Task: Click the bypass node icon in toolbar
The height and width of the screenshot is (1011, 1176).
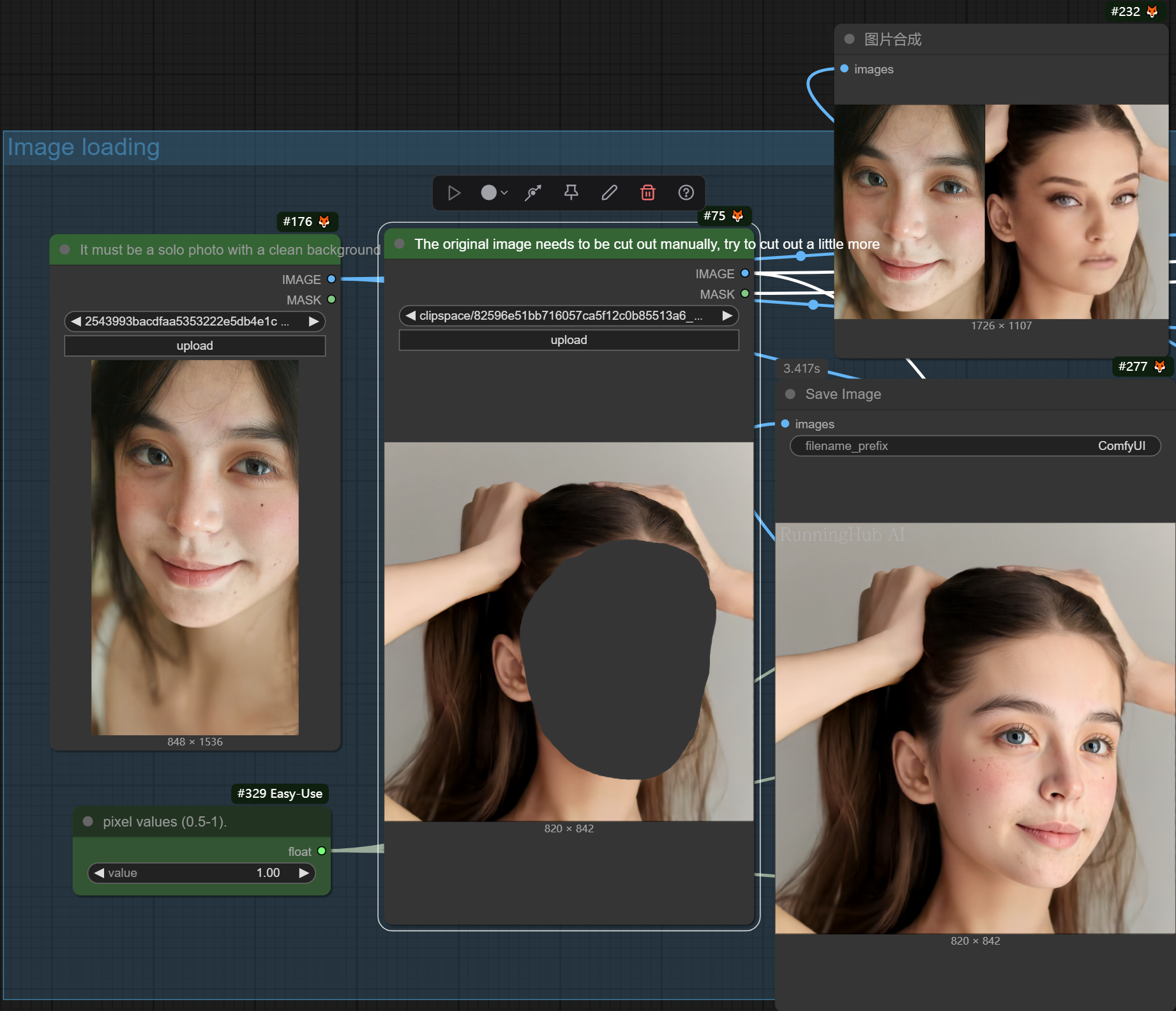Action: (x=533, y=193)
